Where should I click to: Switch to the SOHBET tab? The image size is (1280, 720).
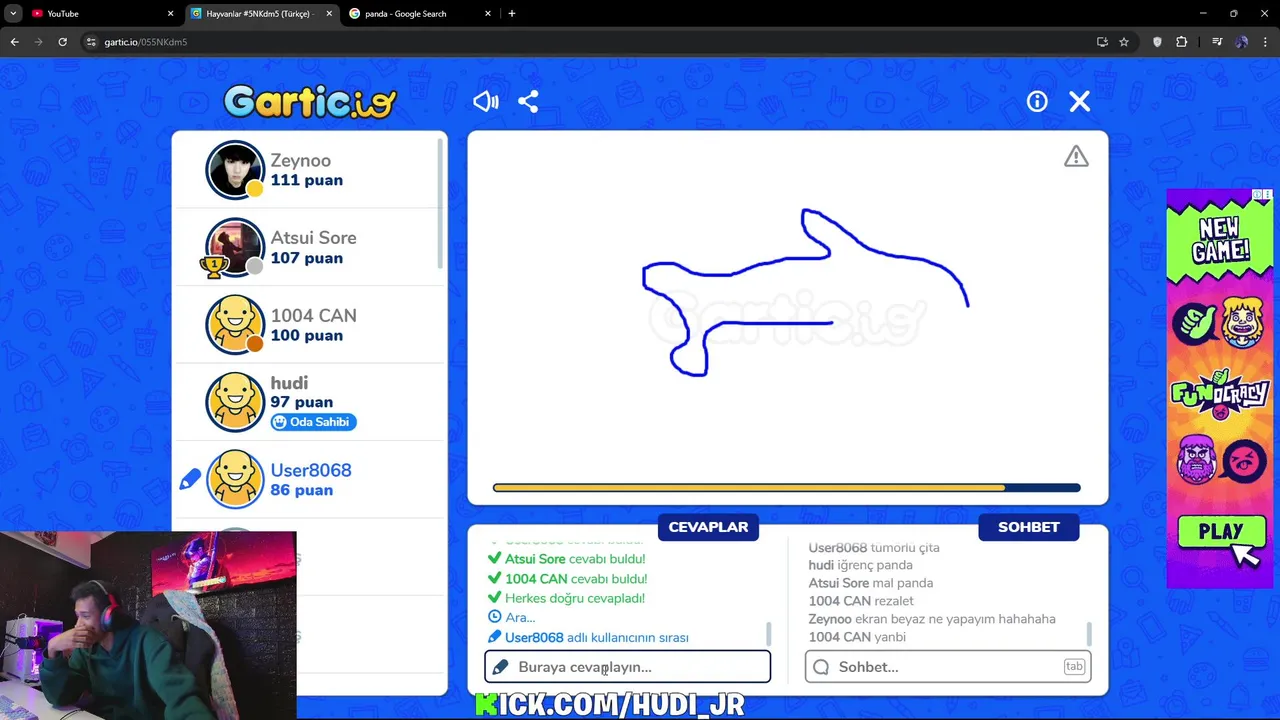[x=1028, y=527]
